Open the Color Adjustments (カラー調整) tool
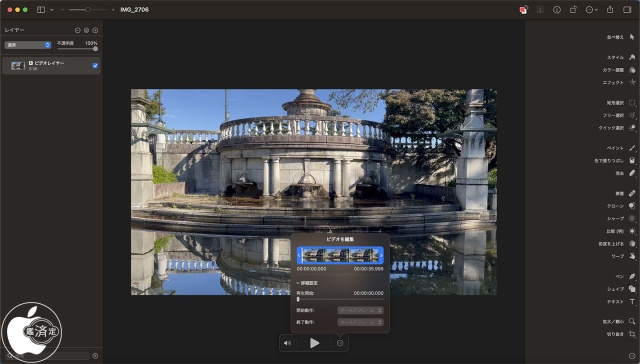 click(632, 70)
